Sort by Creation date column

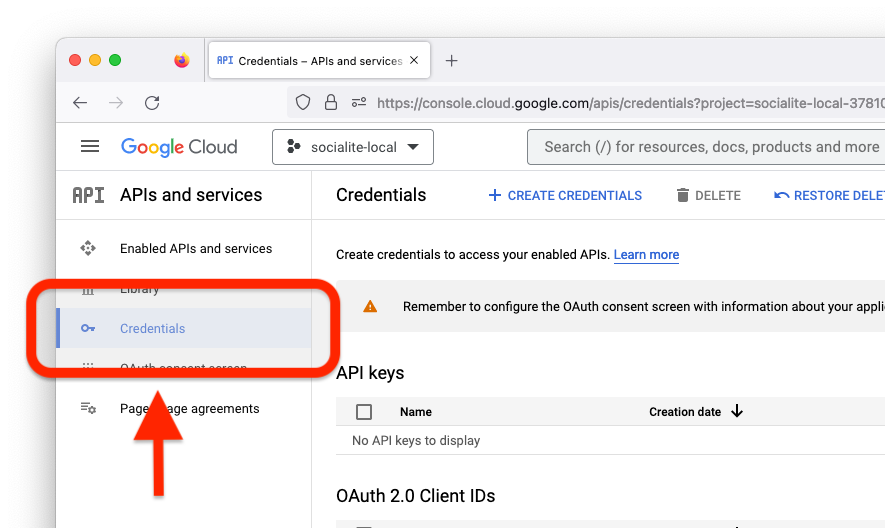685,412
